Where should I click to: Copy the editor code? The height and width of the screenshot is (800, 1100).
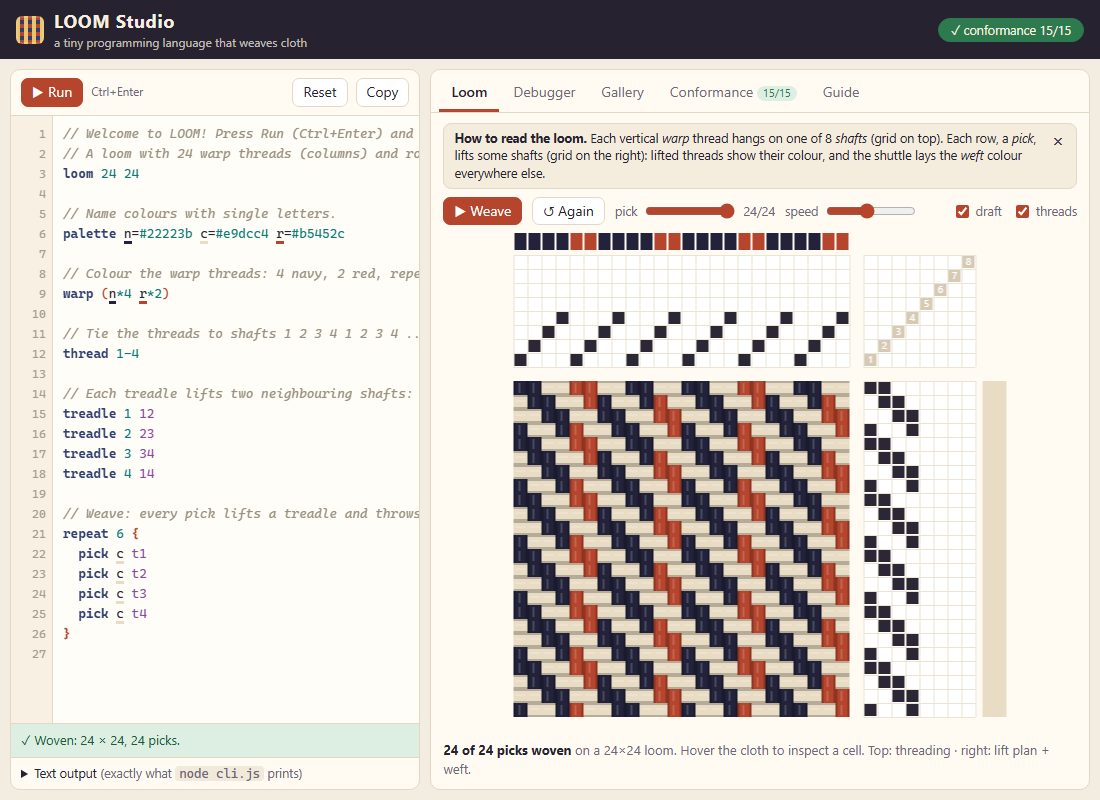(382, 93)
